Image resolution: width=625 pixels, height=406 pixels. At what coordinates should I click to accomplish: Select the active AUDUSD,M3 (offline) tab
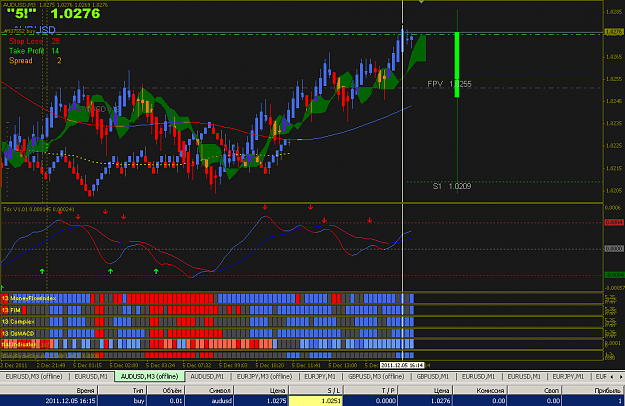tap(149, 376)
